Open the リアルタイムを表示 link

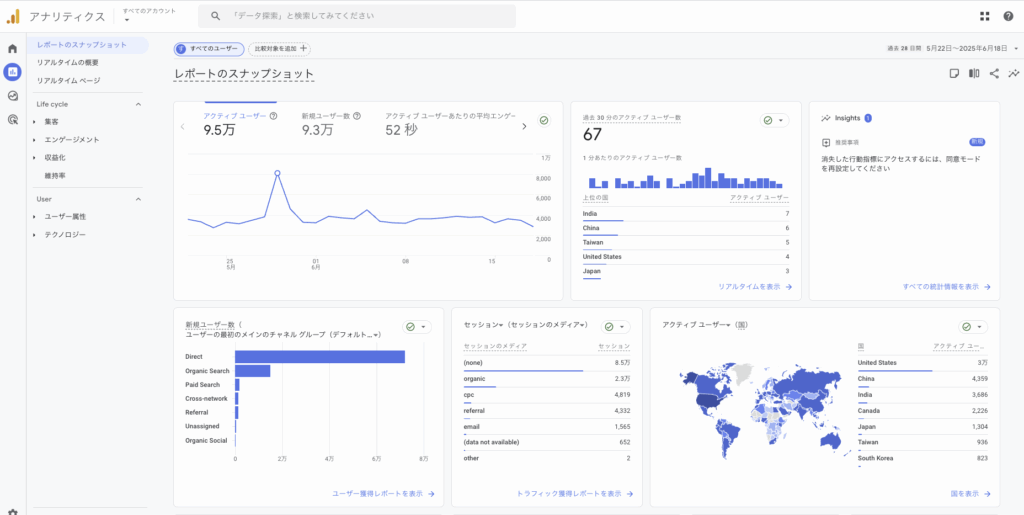tap(754, 287)
